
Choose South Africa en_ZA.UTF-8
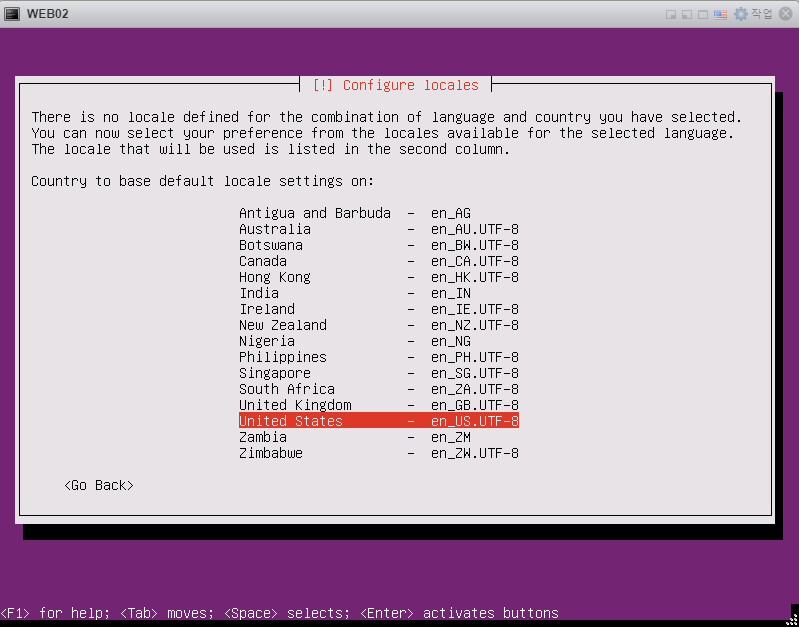[379, 389]
